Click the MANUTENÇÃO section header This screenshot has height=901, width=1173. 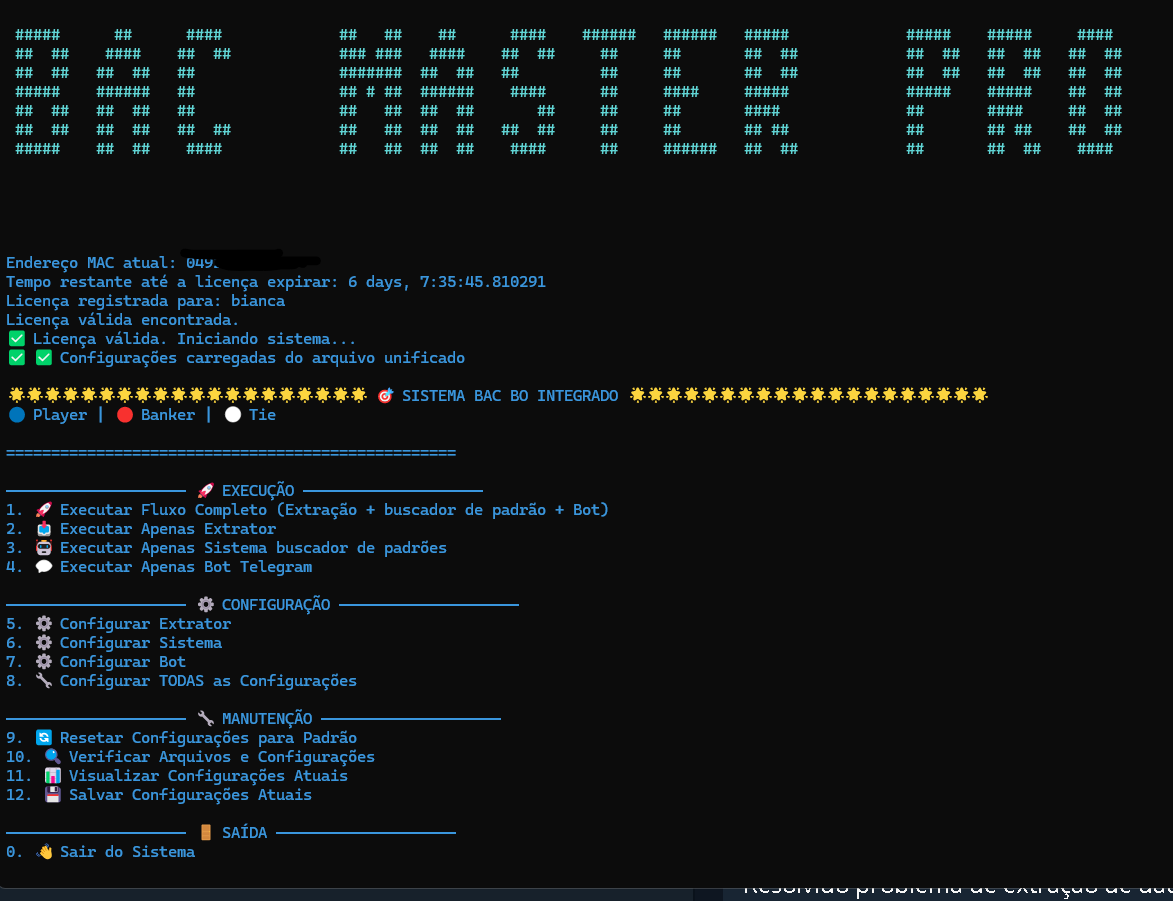[x=266, y=719]
